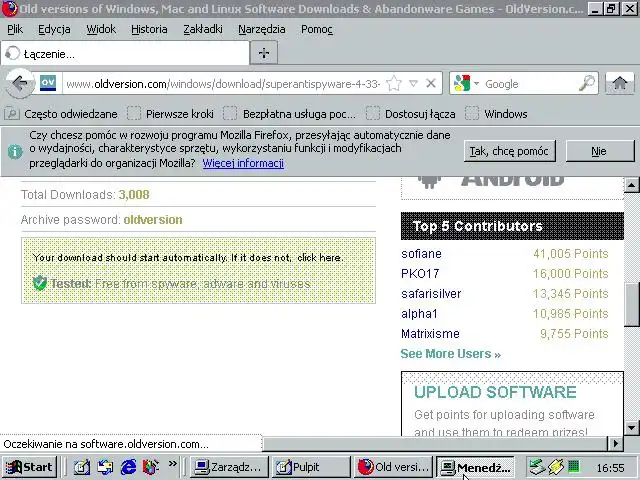Open contributor Matrixisme profile

[430, 333]
